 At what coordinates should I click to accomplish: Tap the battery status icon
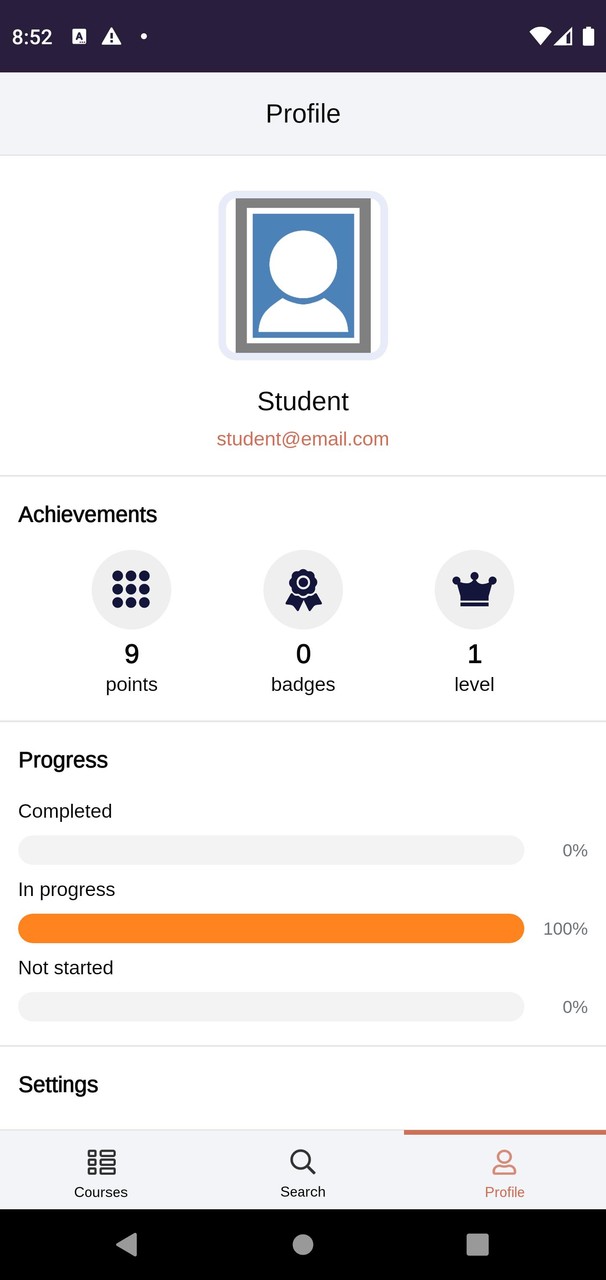coord(588,37)
